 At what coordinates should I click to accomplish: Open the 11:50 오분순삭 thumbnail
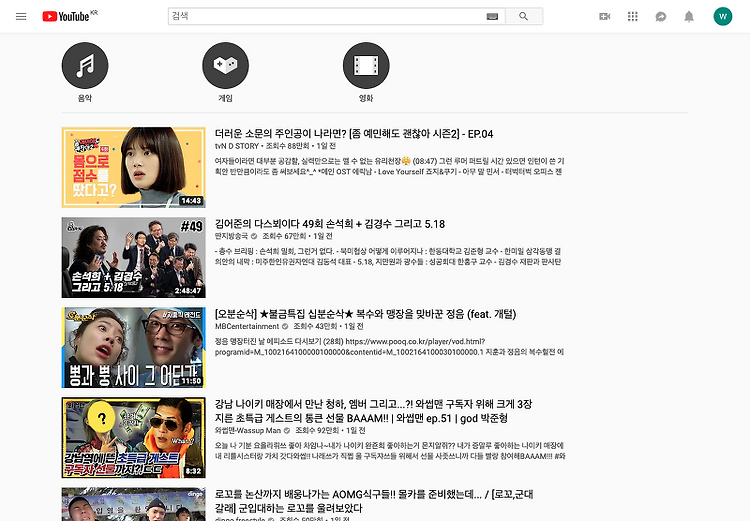click(133, 347)
